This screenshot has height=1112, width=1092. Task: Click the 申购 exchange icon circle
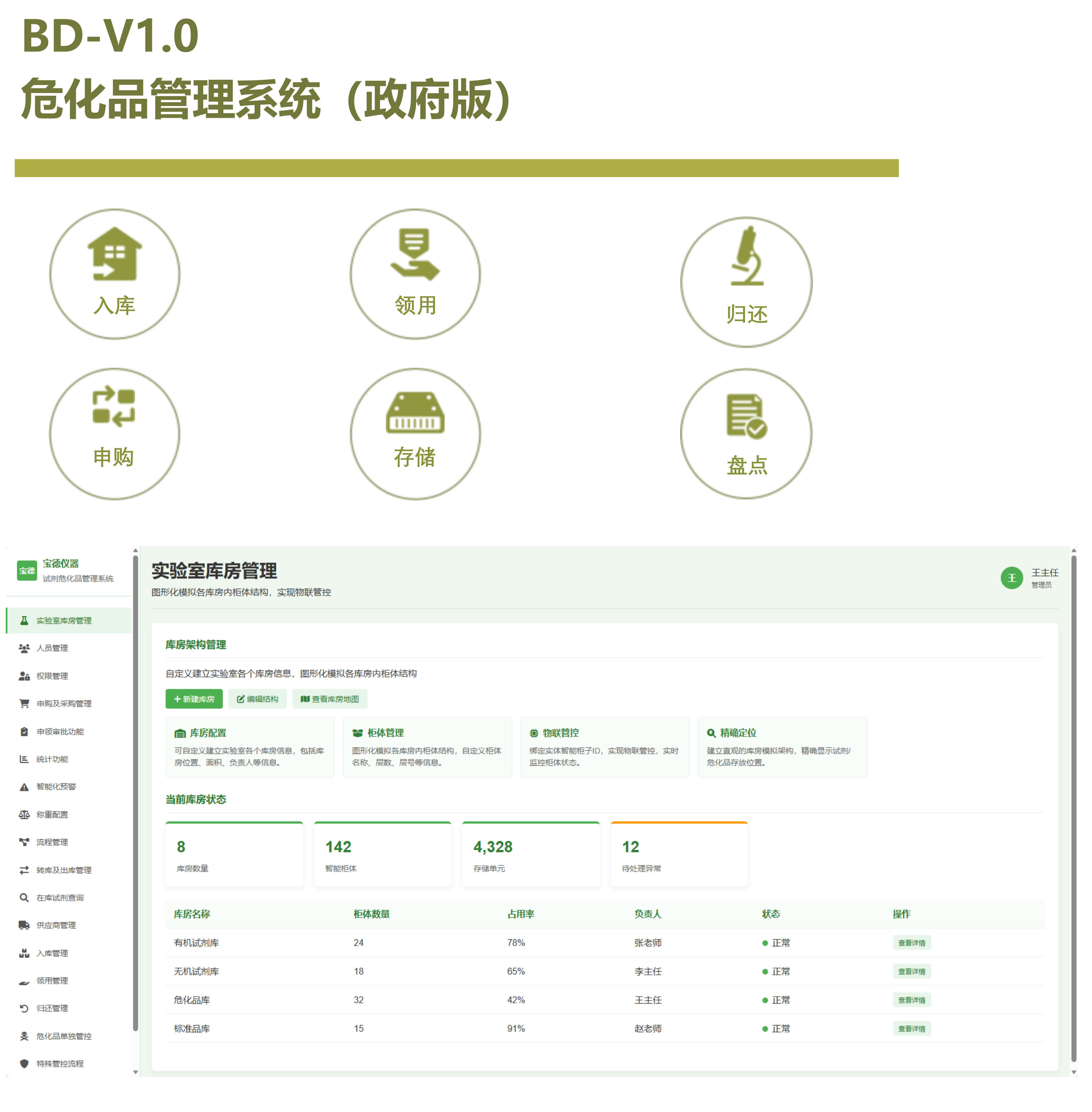tap(115, 434)
